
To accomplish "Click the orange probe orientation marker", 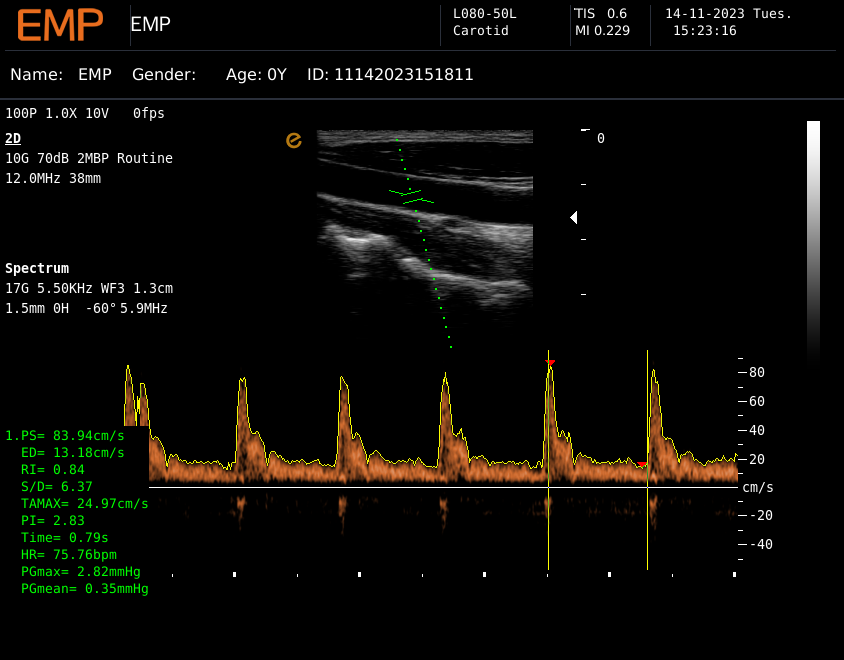I will coord(294,141).
